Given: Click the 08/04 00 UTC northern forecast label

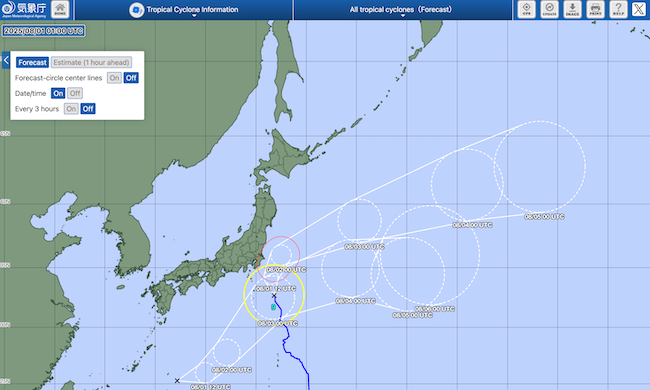Looking at the screenshot, I should pos(472,225).
